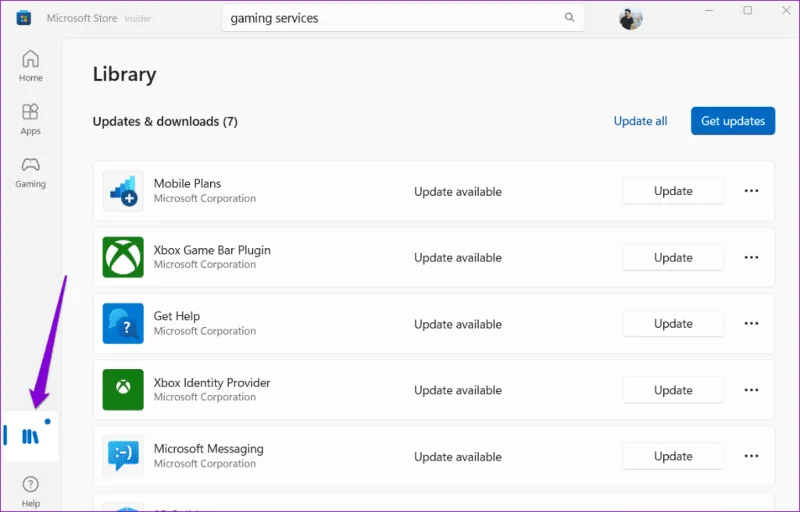Open the Home page in the sidebar
This screenshot has width=800, height=512.
click(31, 65)
